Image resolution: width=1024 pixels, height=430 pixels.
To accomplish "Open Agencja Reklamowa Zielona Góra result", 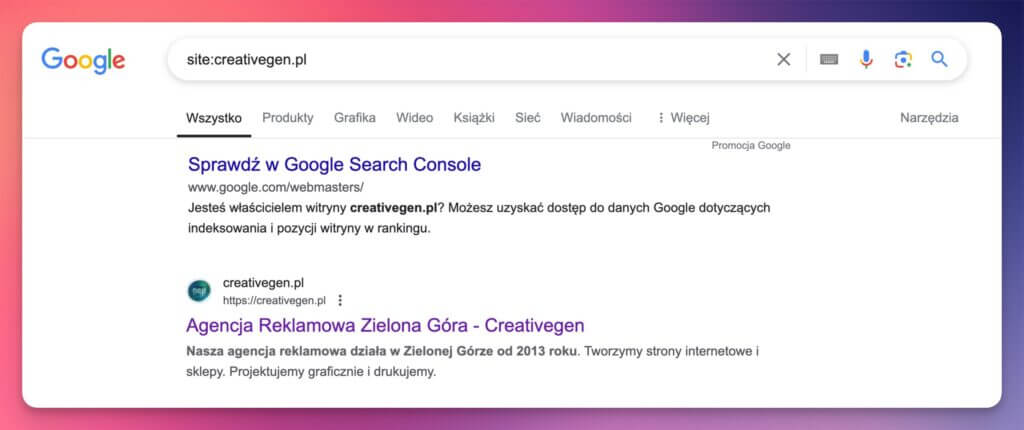I will click(385, 326).
